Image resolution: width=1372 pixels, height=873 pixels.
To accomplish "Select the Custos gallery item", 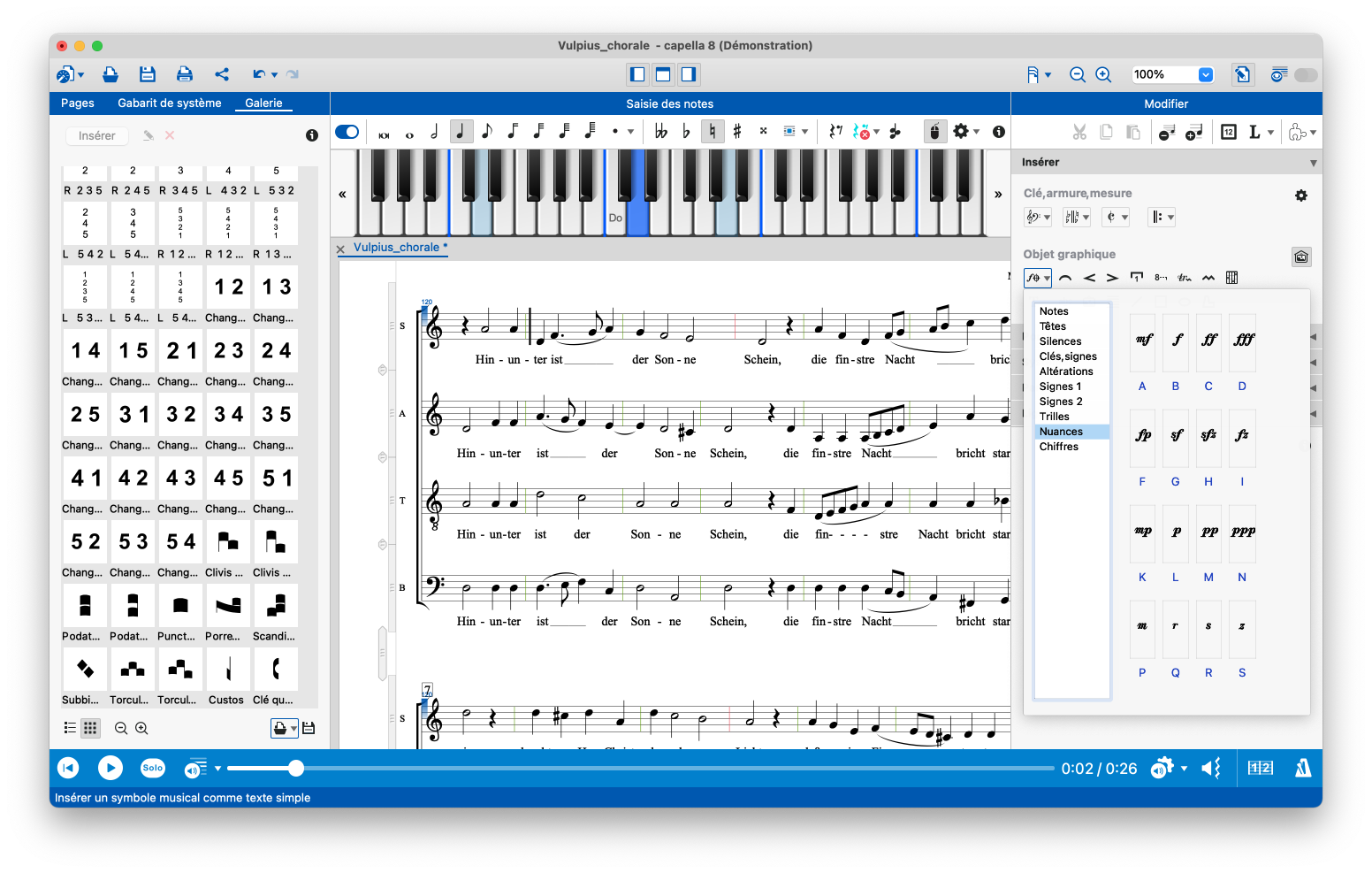I will pos(228,670).
